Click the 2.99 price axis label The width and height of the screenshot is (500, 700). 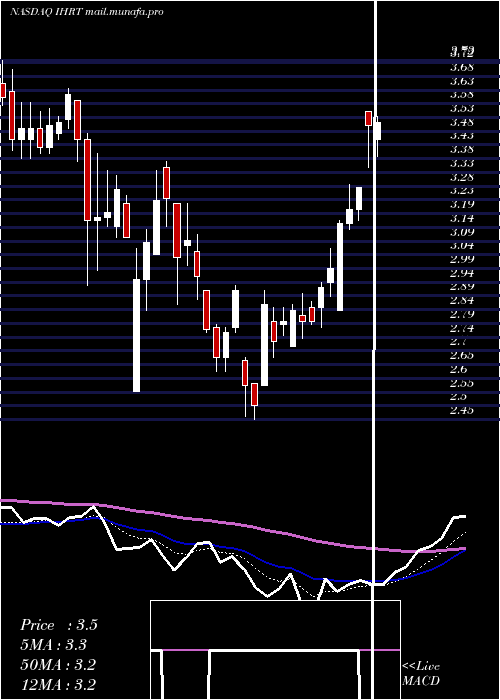point(462,259)
